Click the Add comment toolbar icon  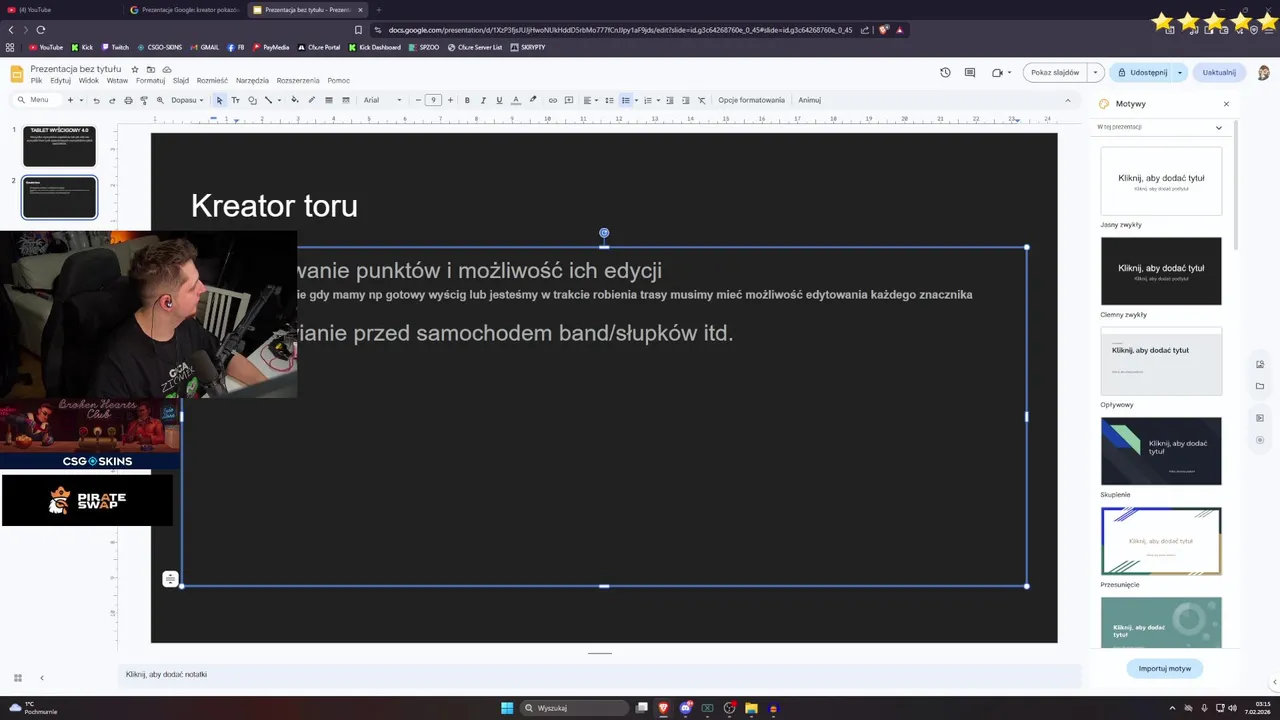pos(569,100)
